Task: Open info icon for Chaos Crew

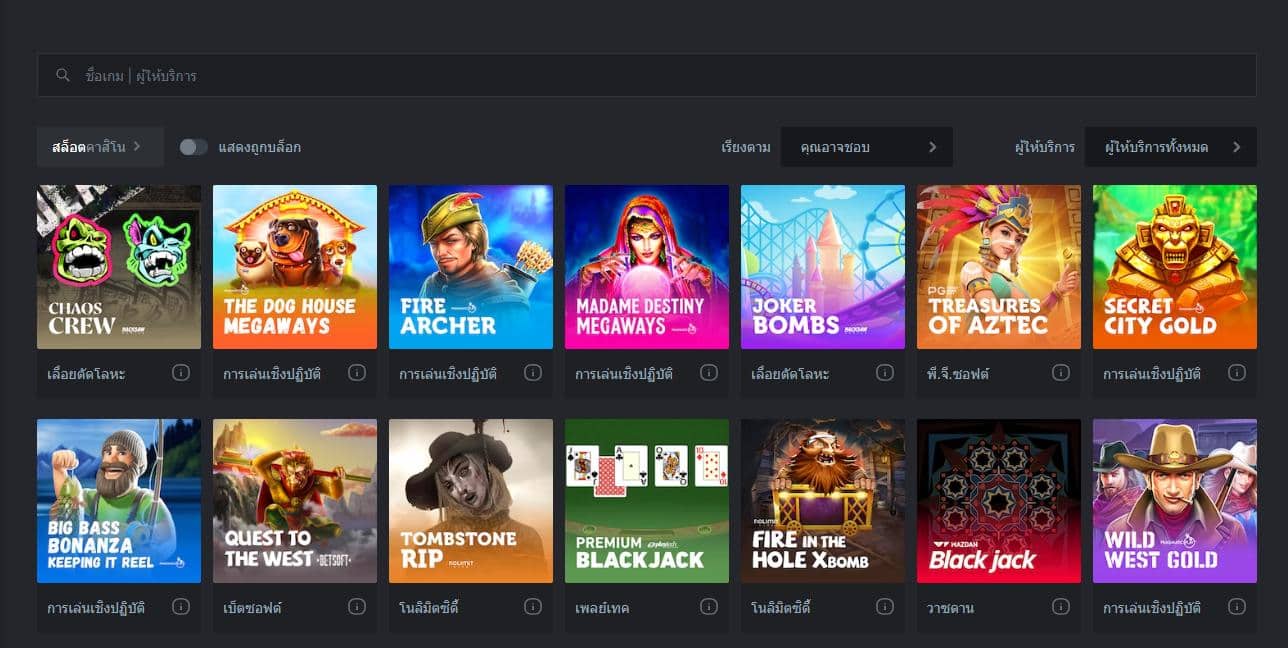Action: pyautogui.click(x=181, y=373)
